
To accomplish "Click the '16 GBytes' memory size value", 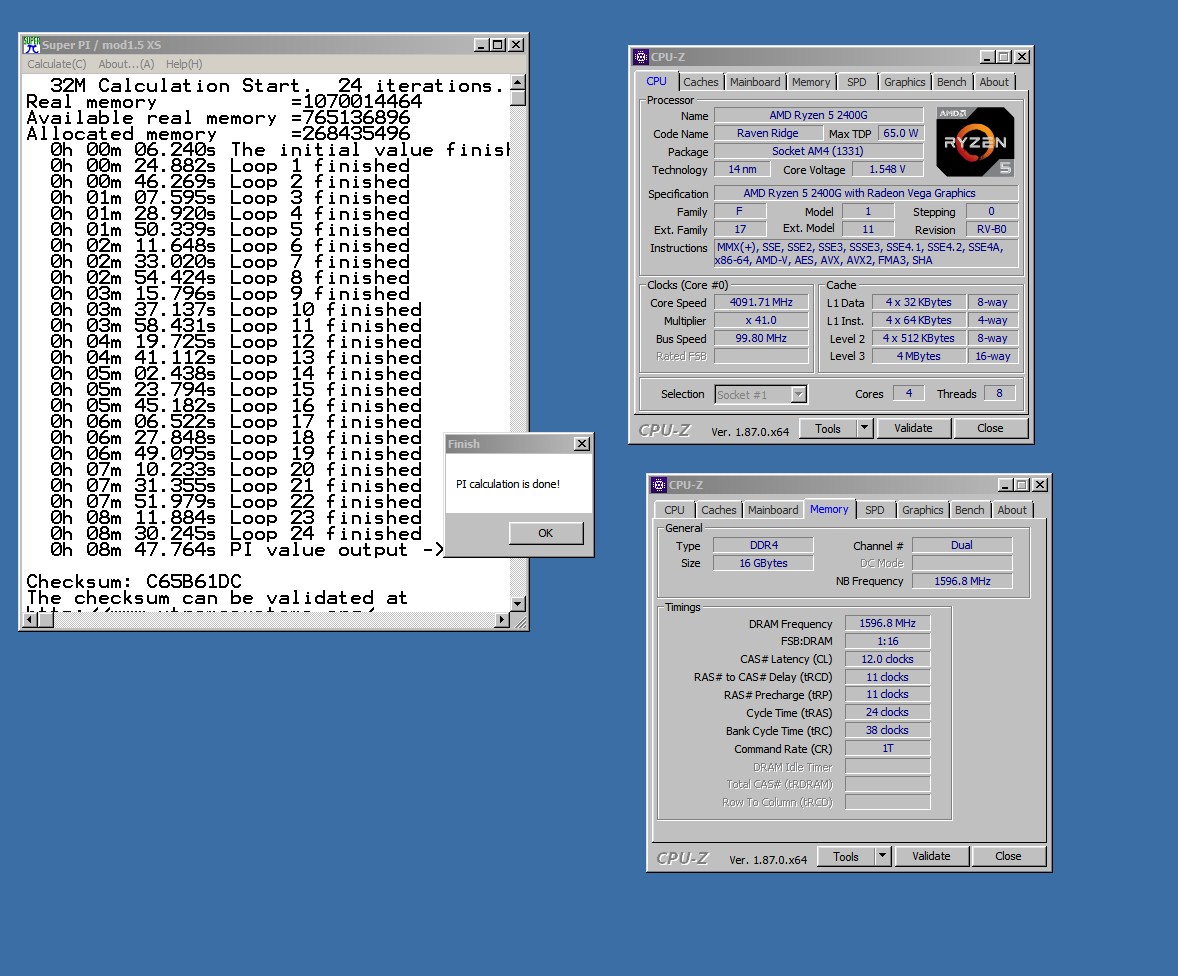I will tap(763, 564).
